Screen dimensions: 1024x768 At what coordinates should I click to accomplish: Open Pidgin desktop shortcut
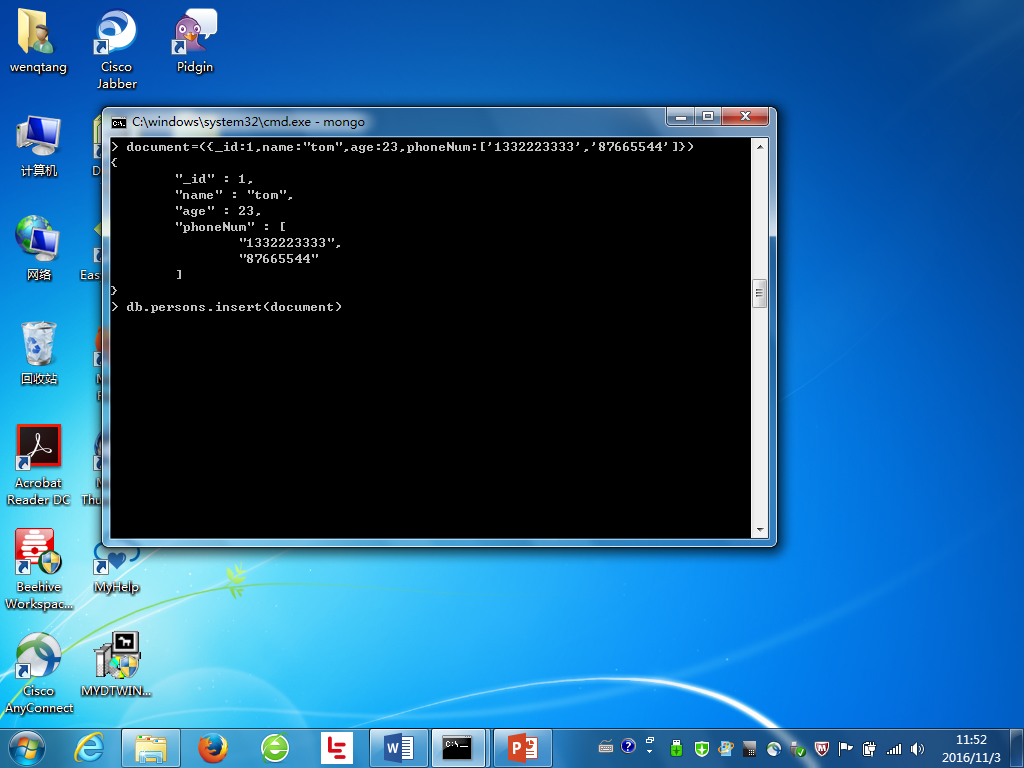coord(195,40)
